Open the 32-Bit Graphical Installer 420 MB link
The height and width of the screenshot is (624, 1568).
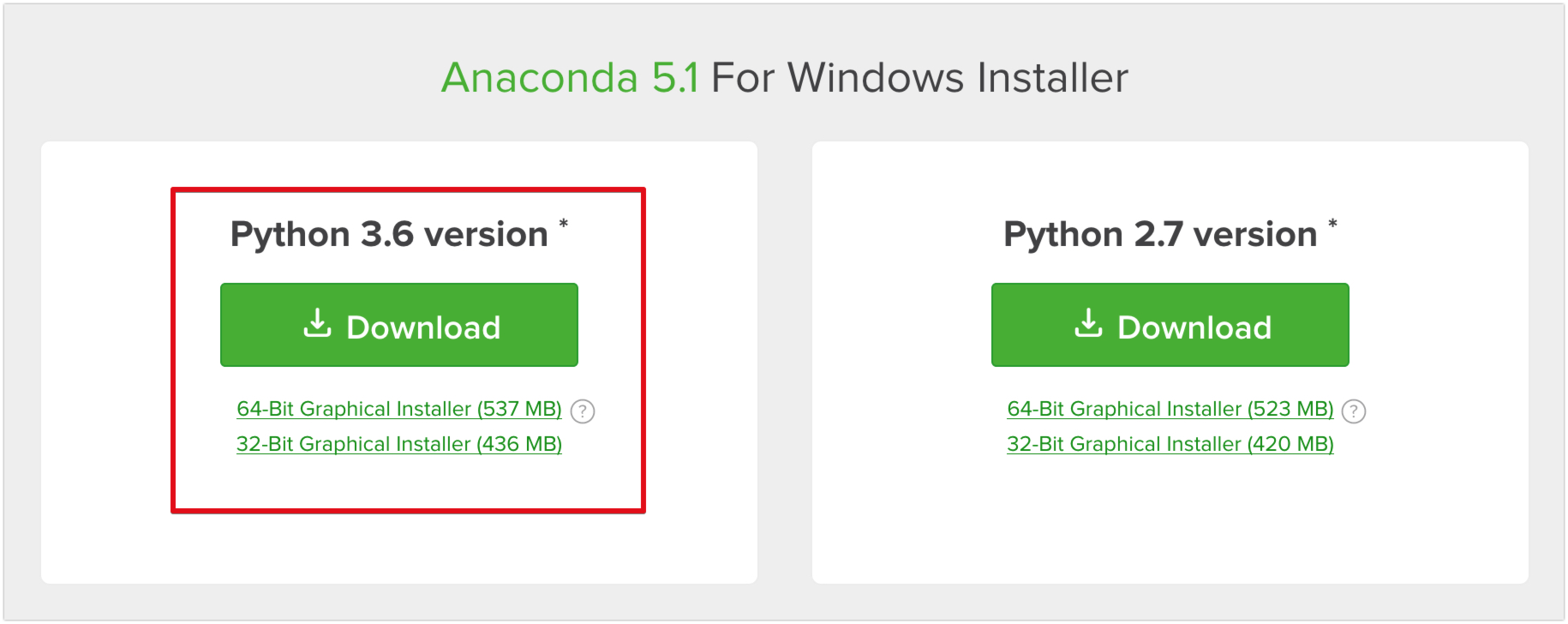tap(1169, 444)
